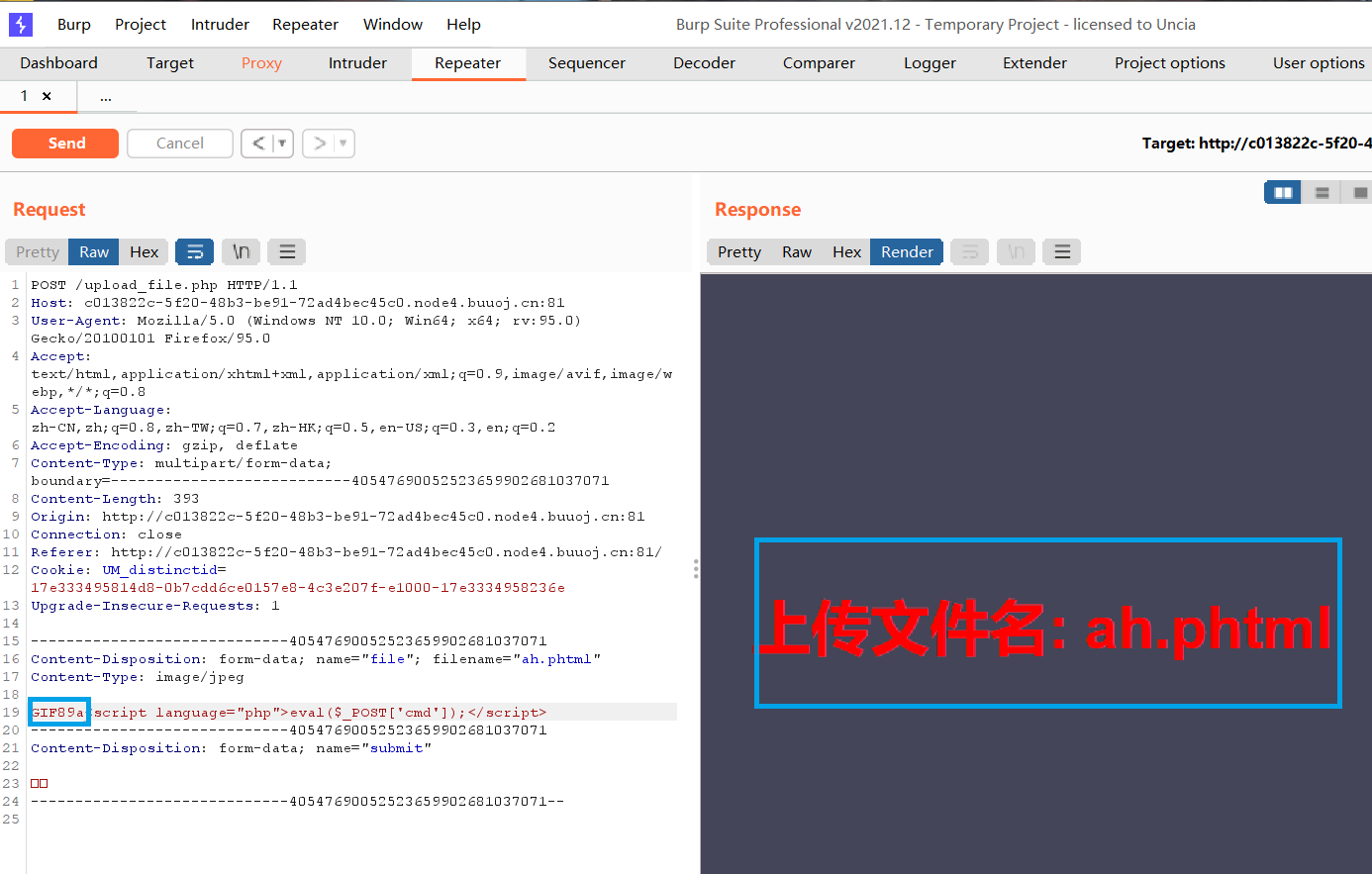Switch Response view to Pretty
Viewport: 1372px width, 874px height.
(x=739, y=252)
